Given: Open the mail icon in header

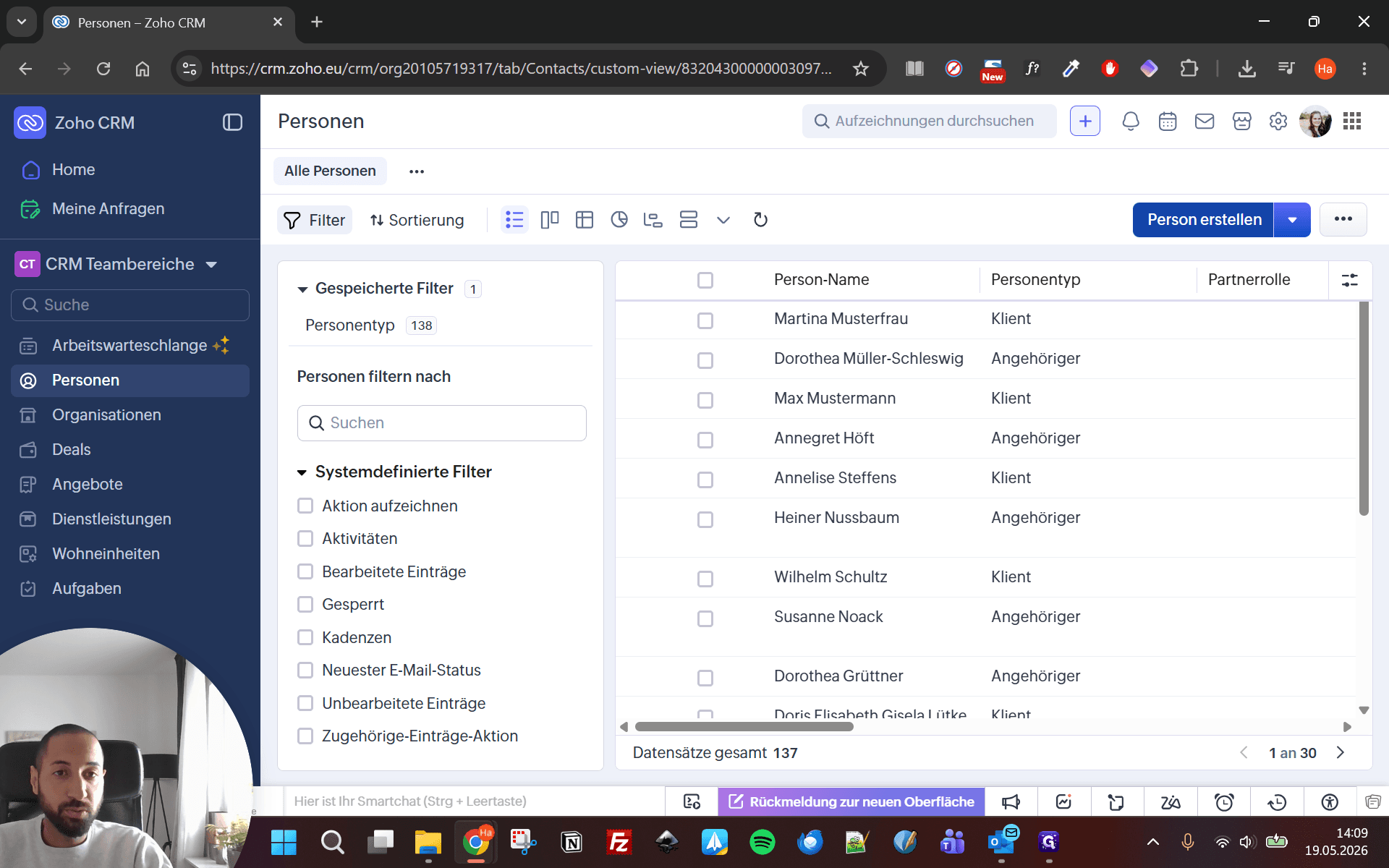Looking at the screenshot, I should point(1205,122).
